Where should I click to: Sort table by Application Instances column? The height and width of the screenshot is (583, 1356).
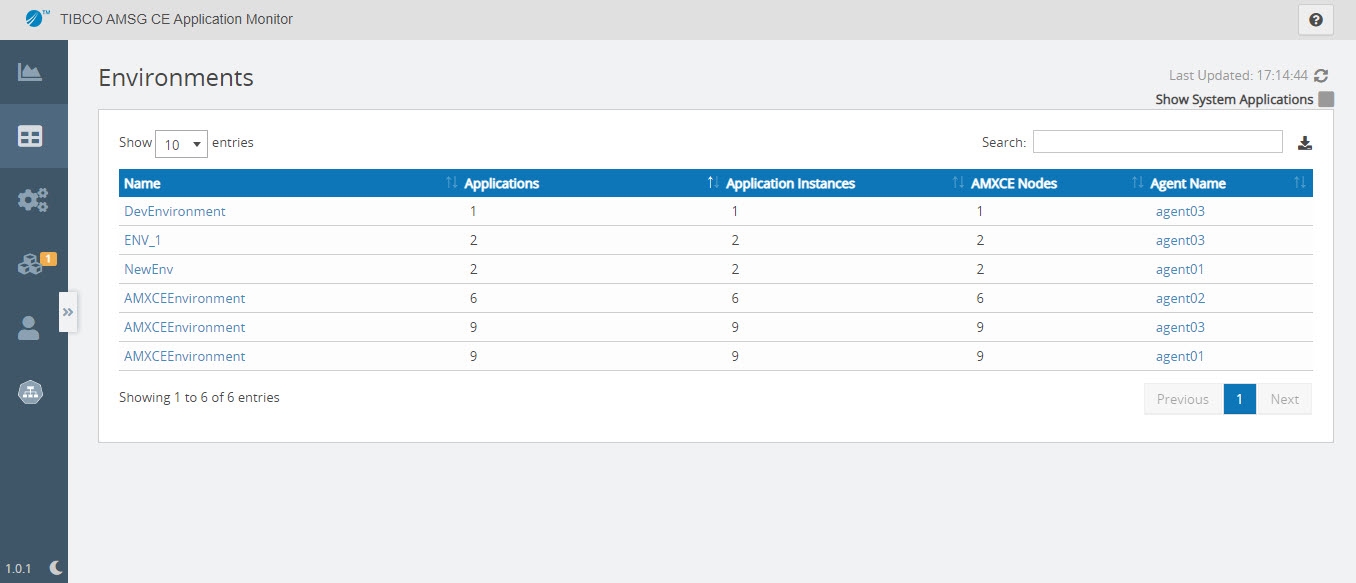pos(843,183)
